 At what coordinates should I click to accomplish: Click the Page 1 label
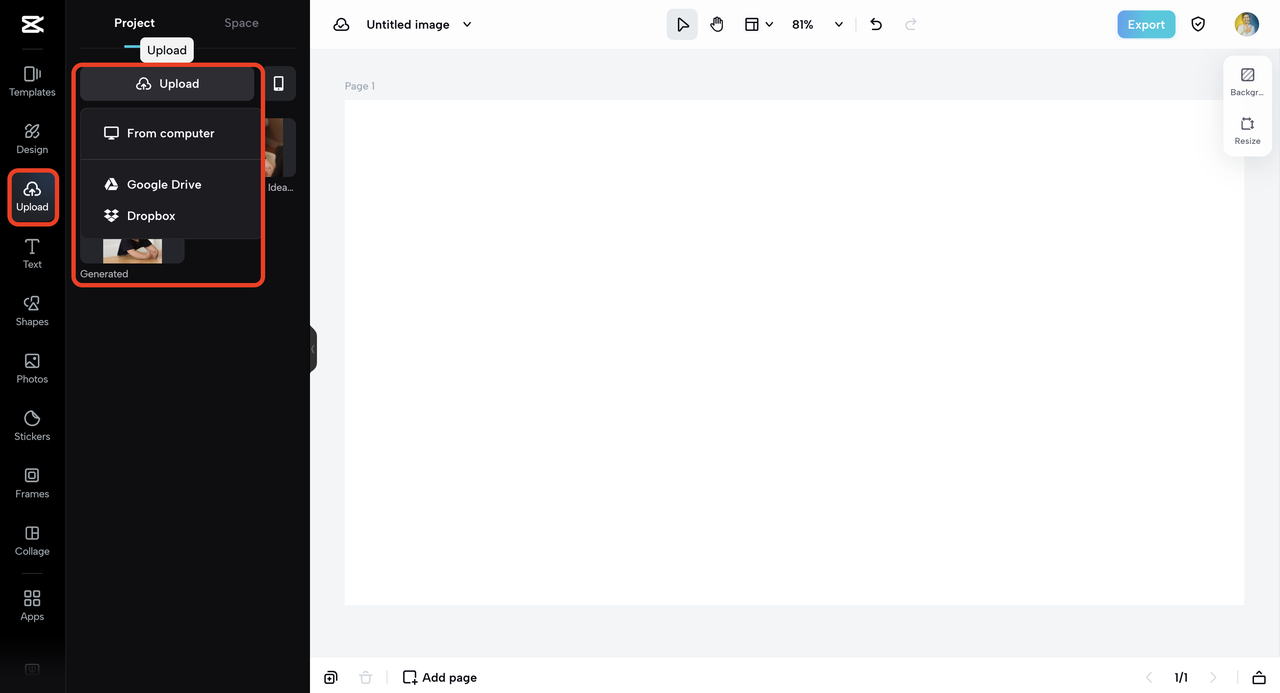click(360, 86)
